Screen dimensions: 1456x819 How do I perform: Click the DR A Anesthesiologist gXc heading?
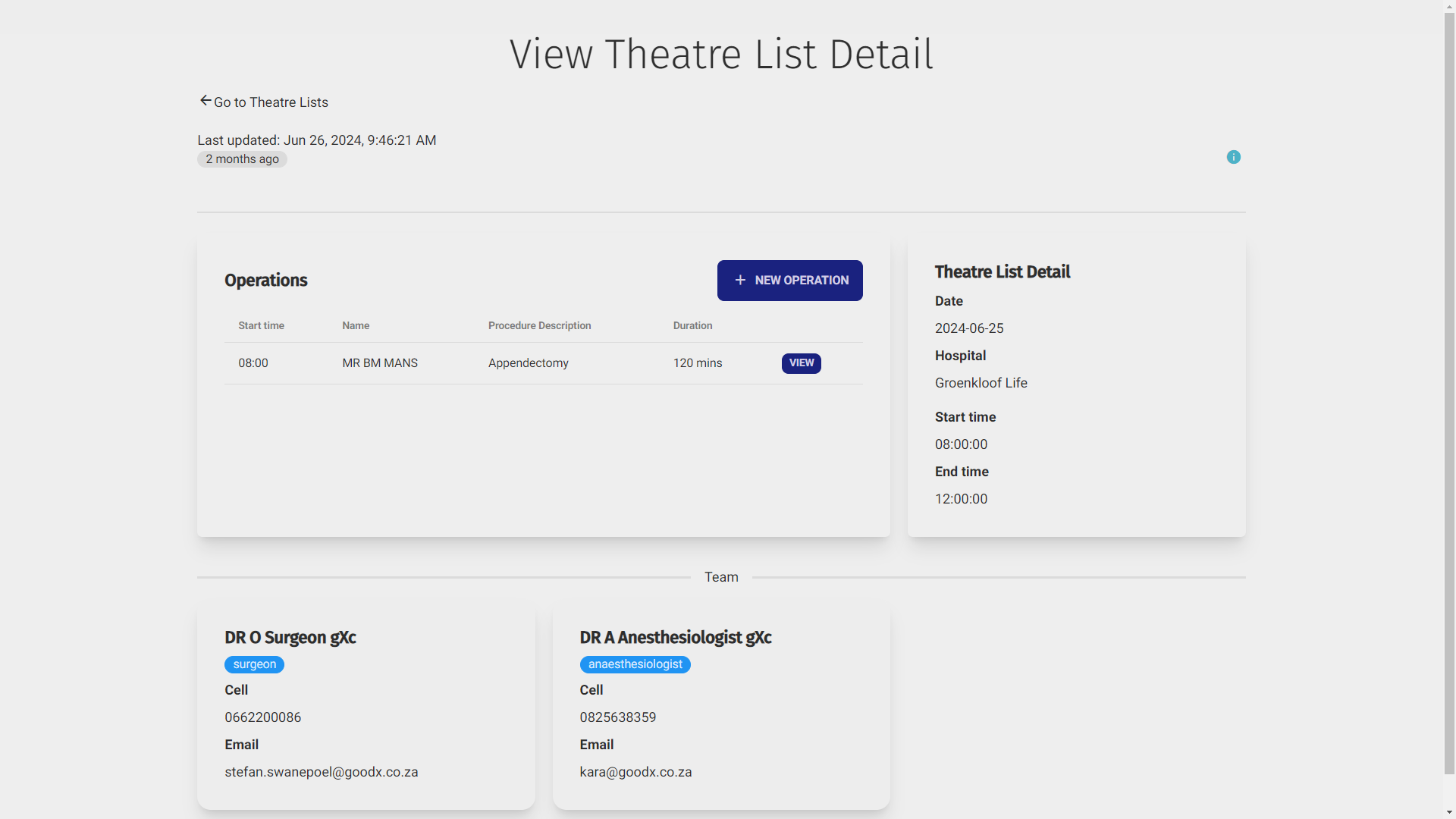click(x=676, y=638)
